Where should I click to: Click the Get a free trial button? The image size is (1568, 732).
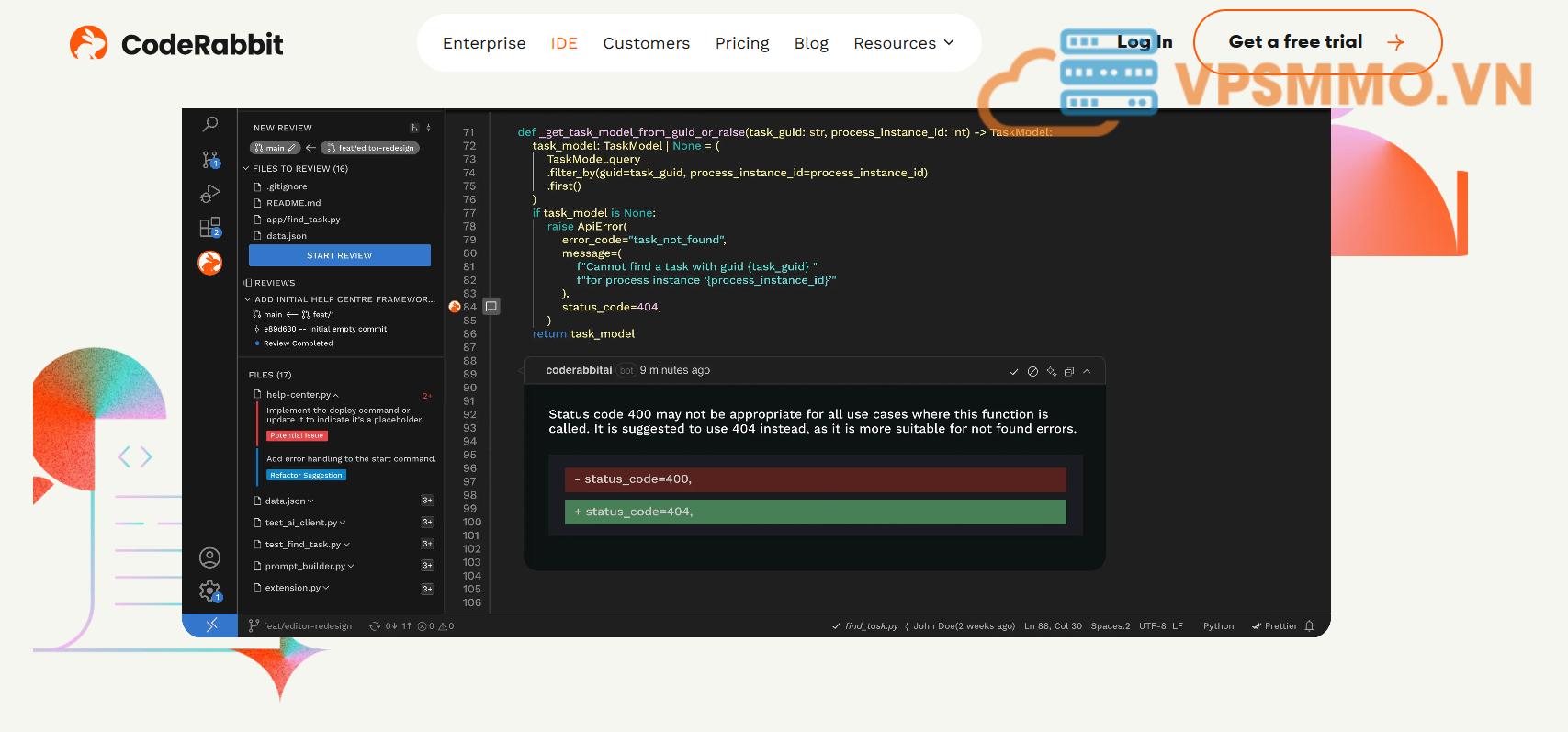pyautogui.click(x=1316, y=42)
